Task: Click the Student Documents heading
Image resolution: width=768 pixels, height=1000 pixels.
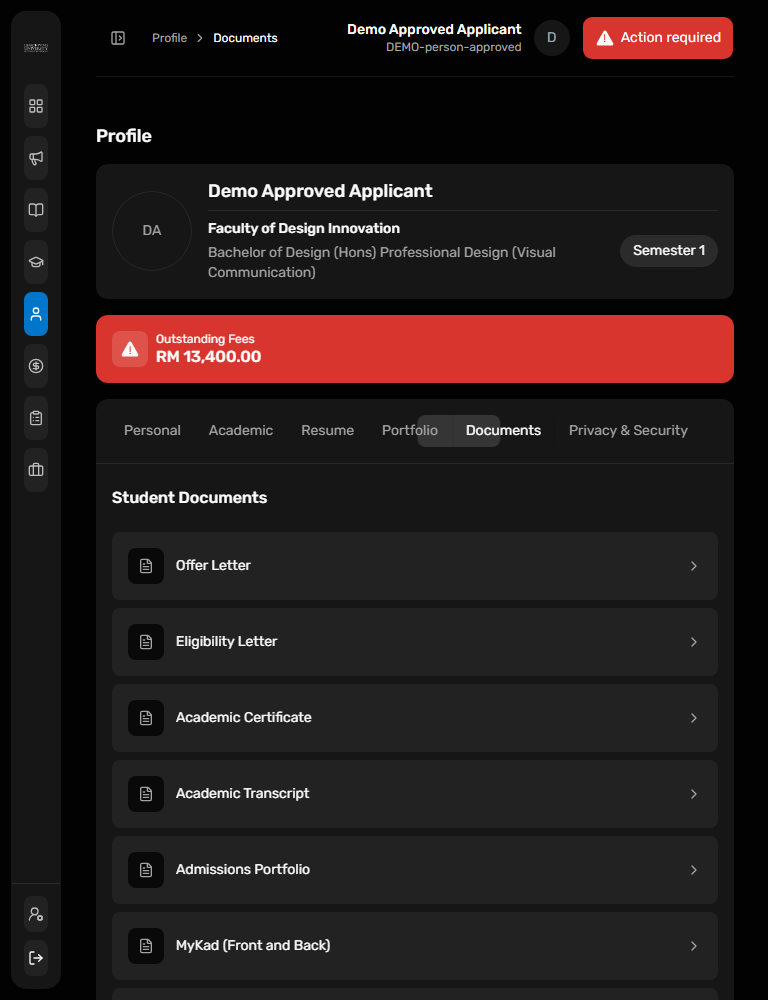Action: point(189,498)
